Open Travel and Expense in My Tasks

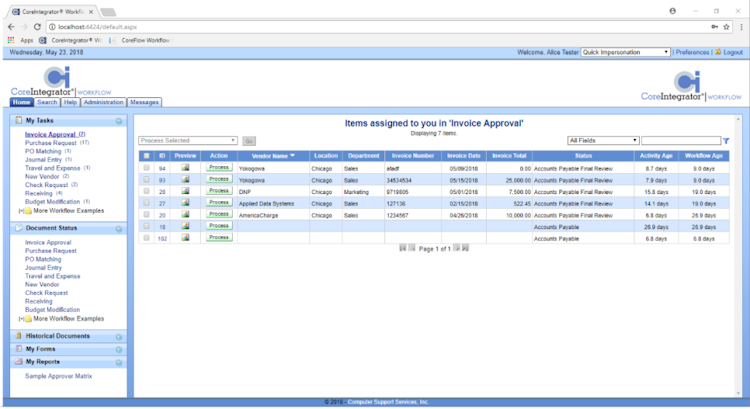(x=53, y=168)
